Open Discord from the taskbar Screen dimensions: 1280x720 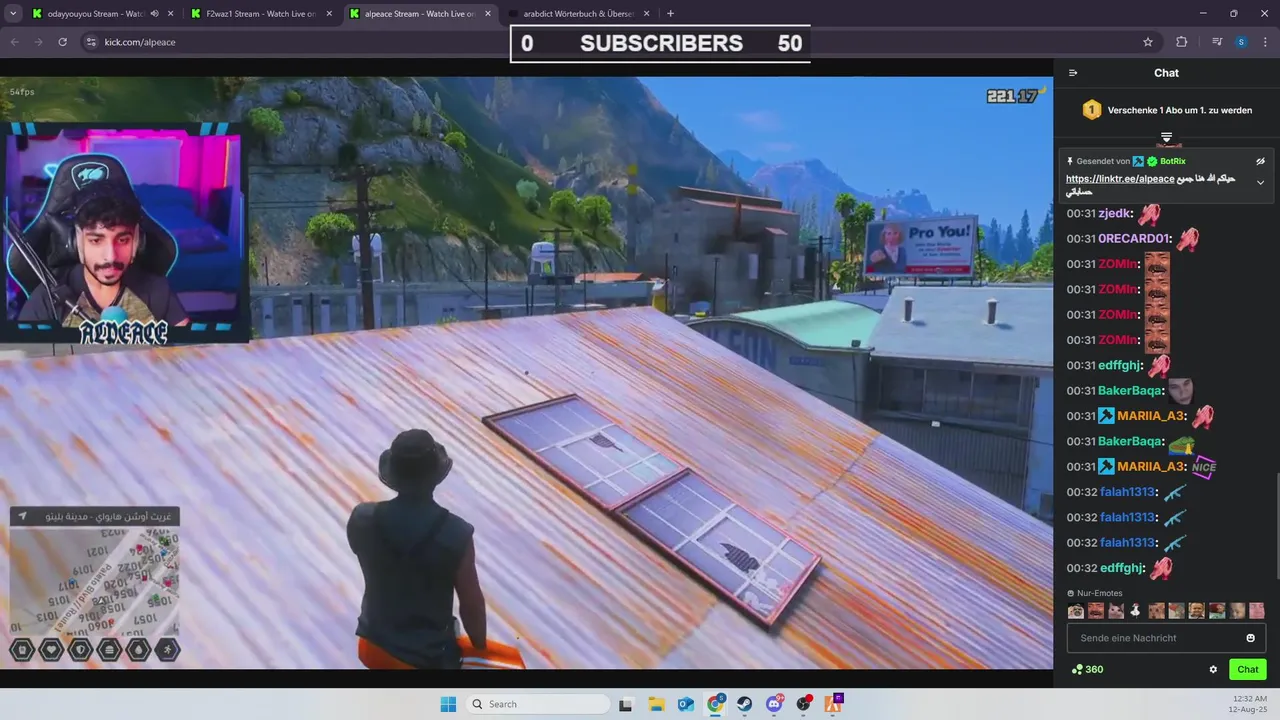click(x=775, y=704)
